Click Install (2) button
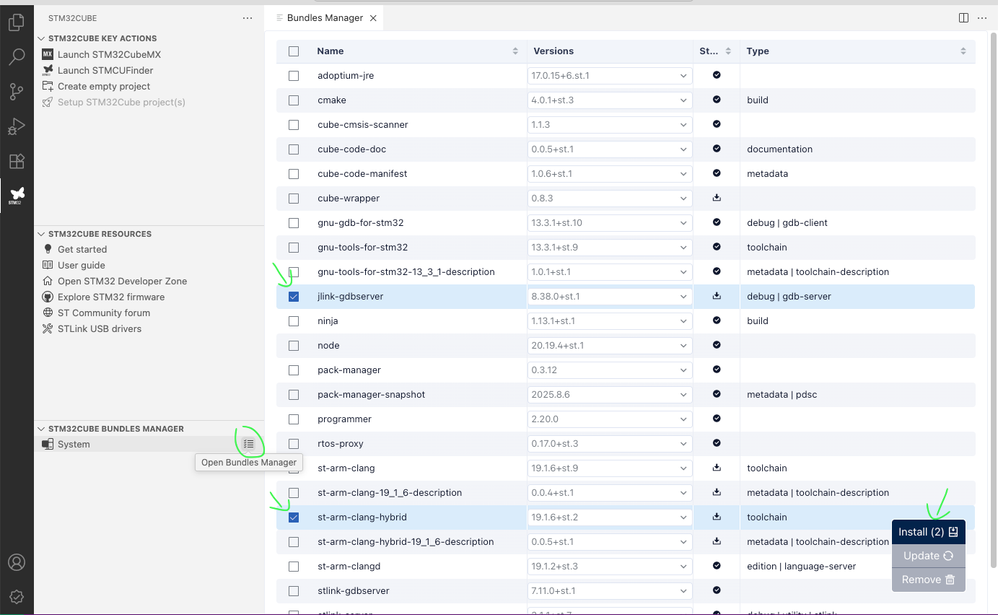The width and height of the screenshot is (998, 615). [x=928, y=532]
